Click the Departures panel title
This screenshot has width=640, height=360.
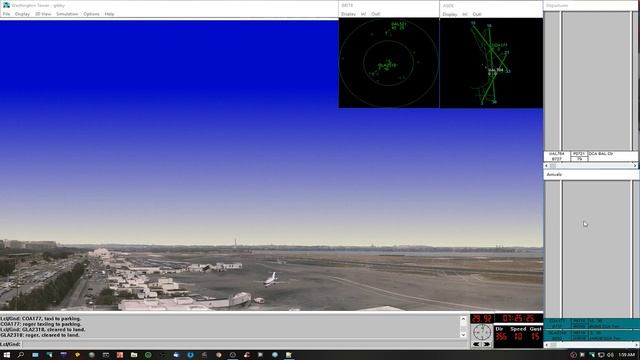pyautogui.click(x=557, y=5)
